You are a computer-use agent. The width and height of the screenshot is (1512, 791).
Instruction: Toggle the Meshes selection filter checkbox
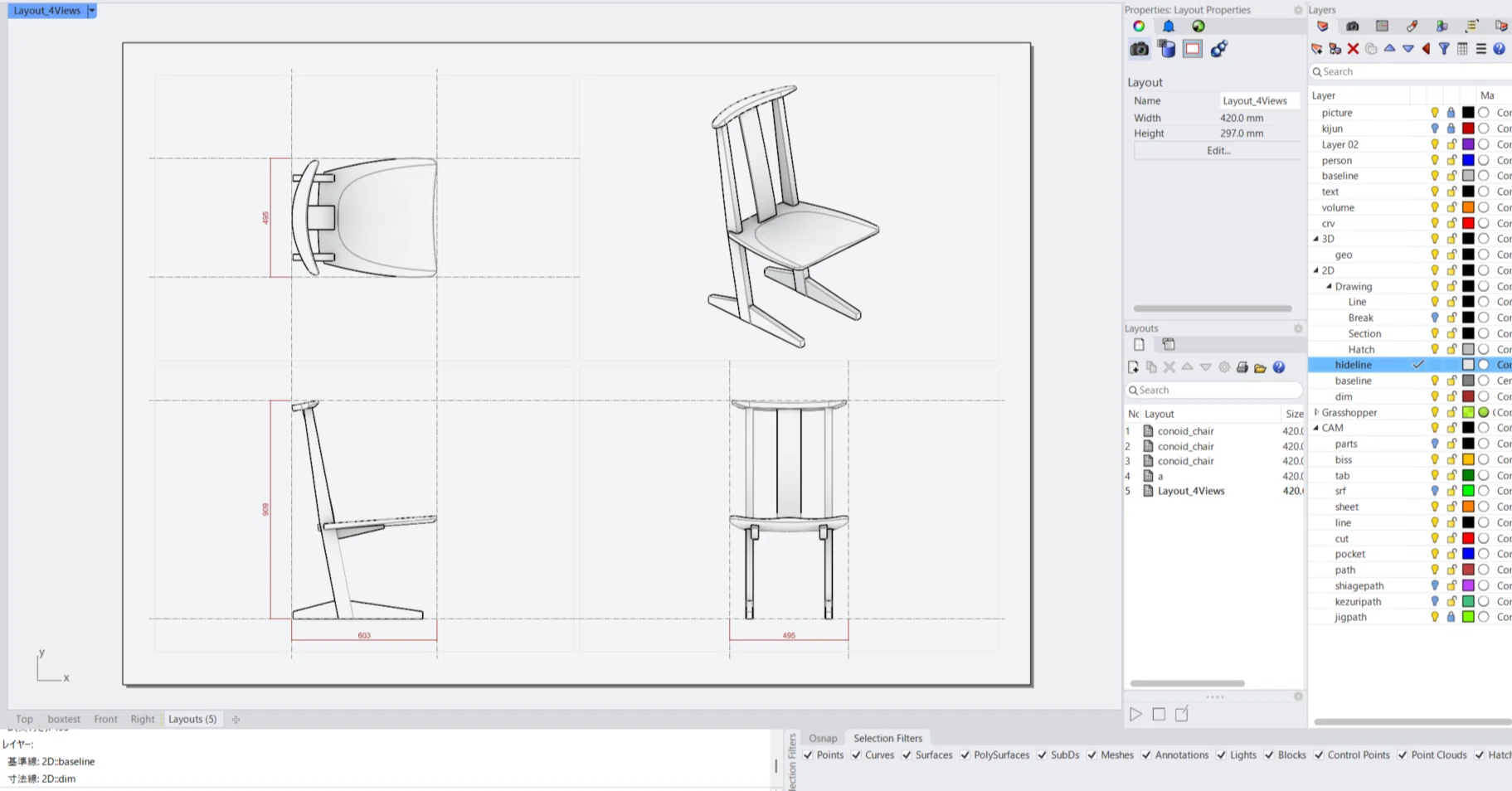coord(1092,755)
